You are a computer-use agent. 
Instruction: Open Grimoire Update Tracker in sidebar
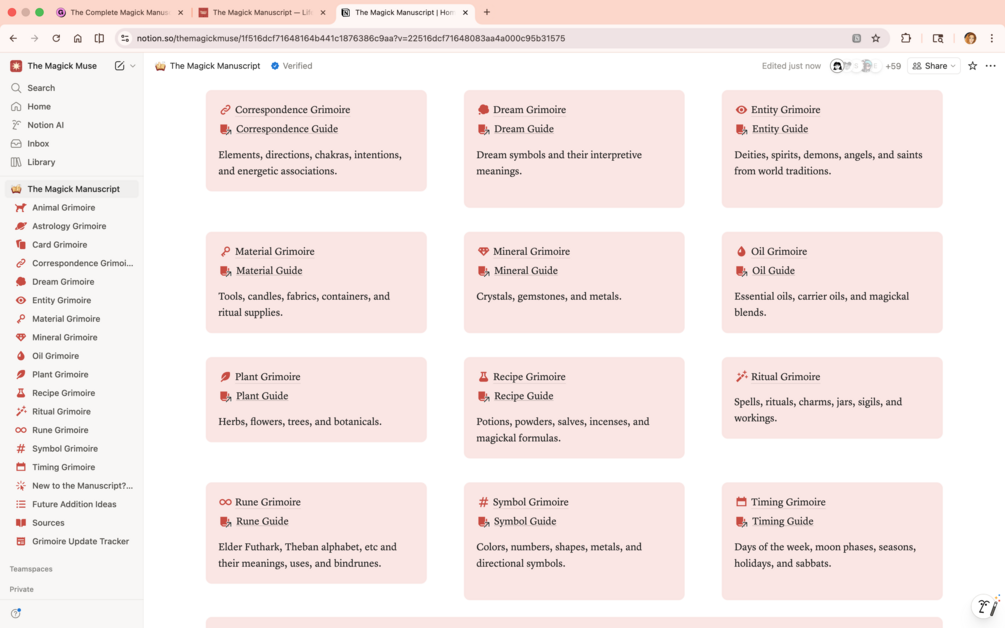81,541
